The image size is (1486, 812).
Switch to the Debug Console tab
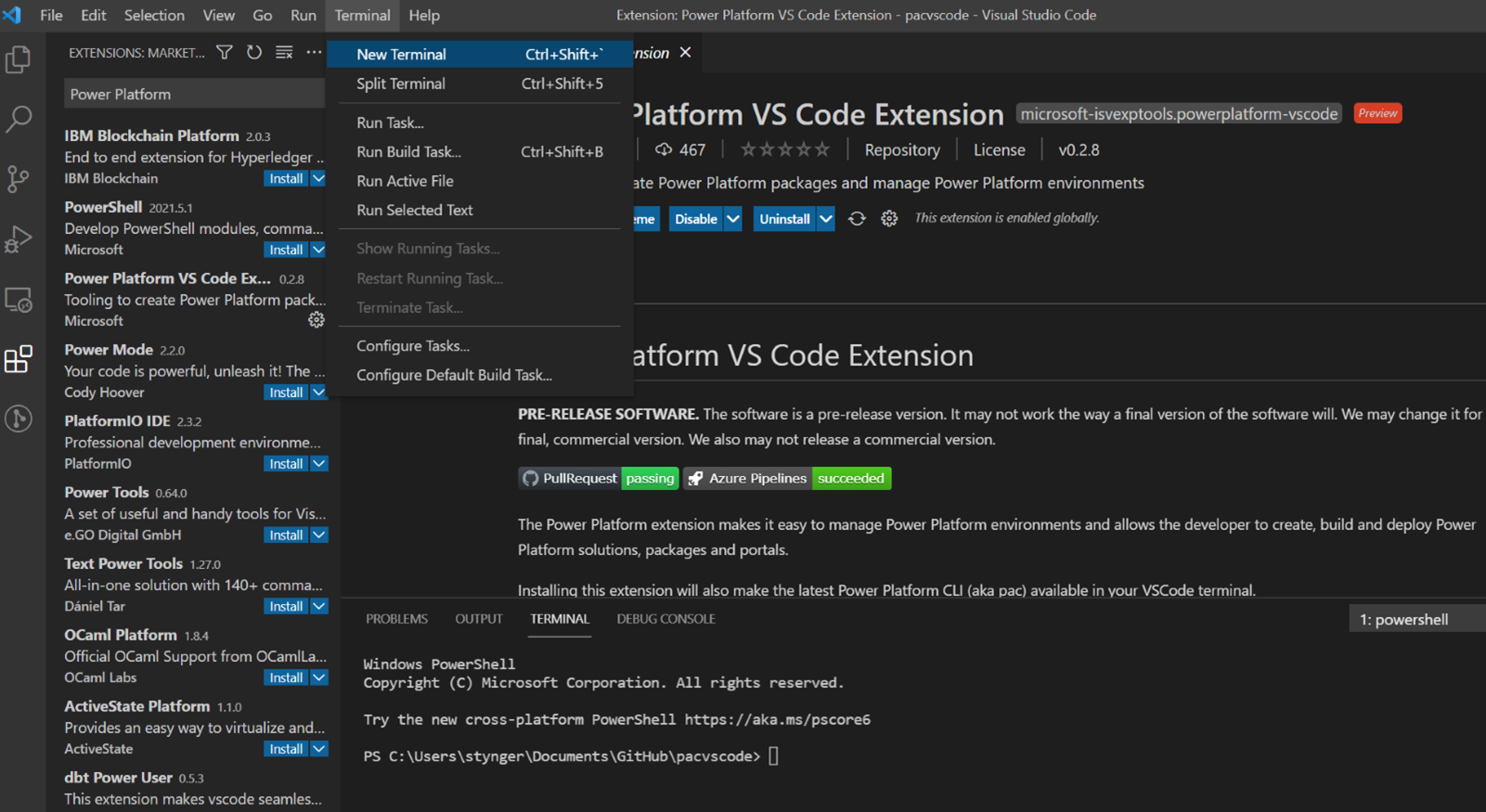pos(665,619)
